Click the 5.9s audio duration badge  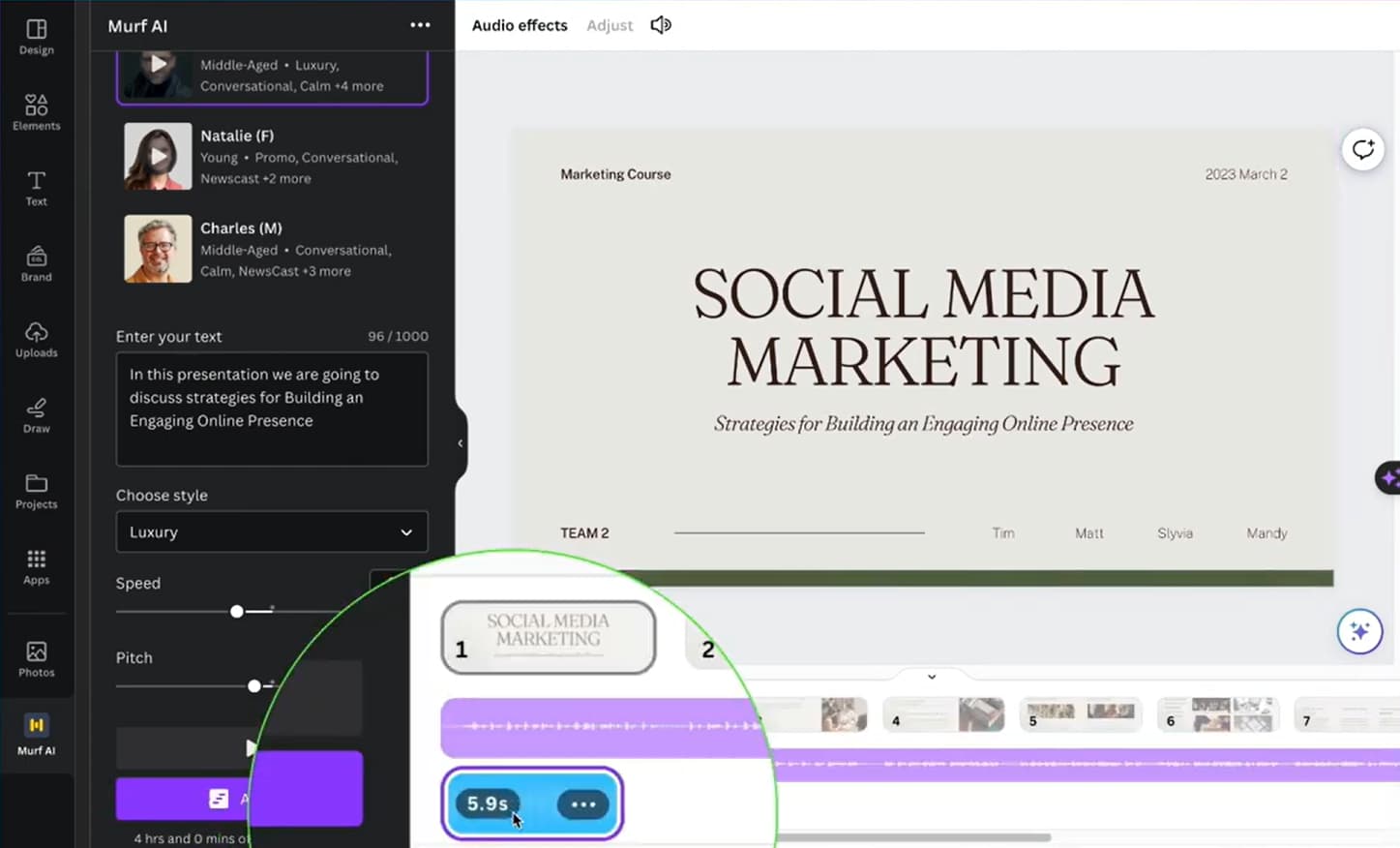click(x=488, y=803)
